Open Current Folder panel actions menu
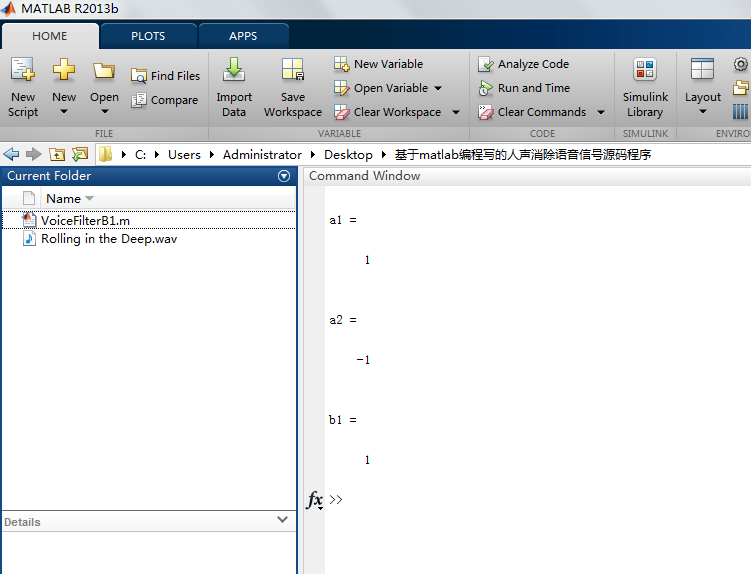751x574 pixels. 284,176
